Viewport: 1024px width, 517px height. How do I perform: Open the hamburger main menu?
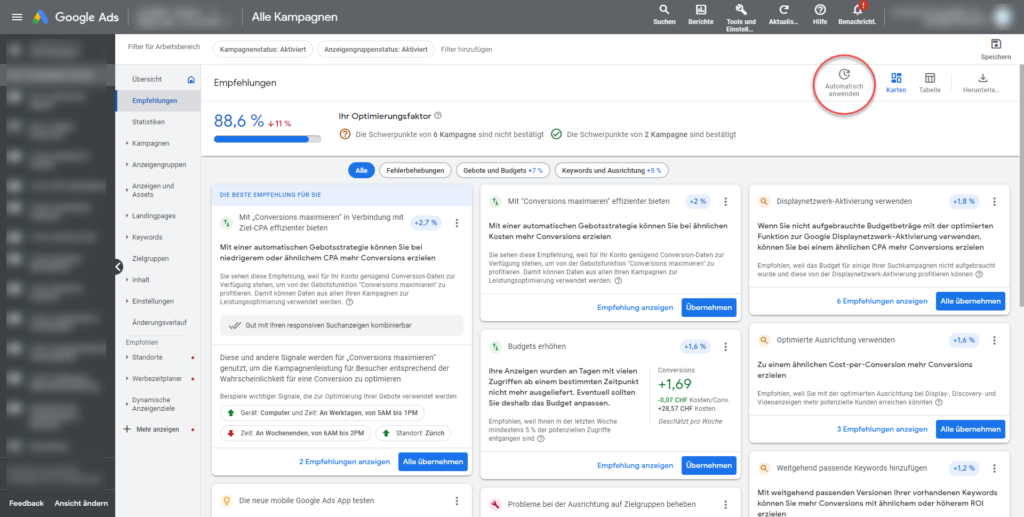pos(17,17)
